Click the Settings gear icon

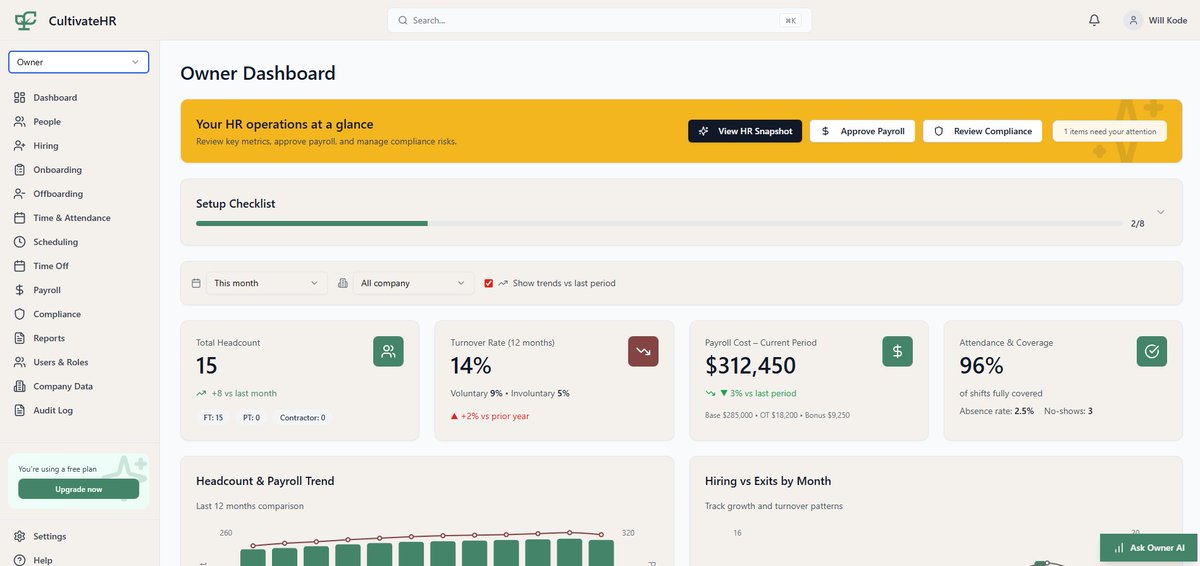[20, 536]
